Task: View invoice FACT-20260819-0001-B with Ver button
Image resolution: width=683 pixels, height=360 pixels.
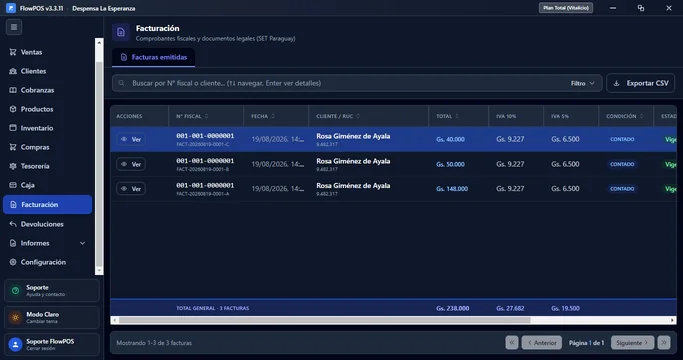Action: pos(131,164)
